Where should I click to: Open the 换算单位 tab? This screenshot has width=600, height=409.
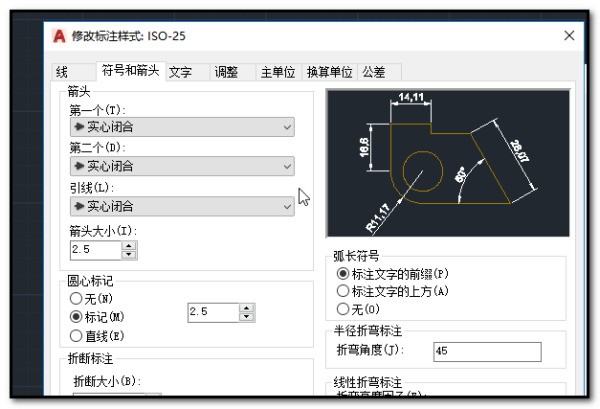329,72
